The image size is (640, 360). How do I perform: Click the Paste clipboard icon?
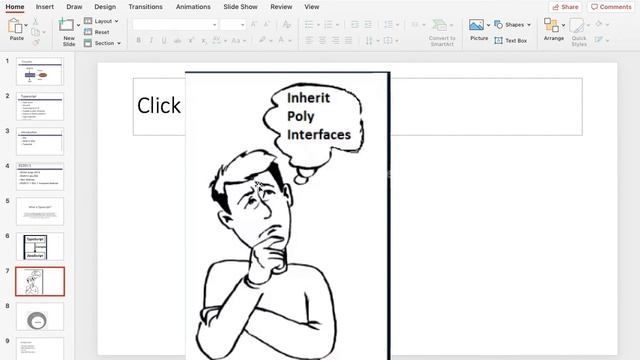coord(15,26)
